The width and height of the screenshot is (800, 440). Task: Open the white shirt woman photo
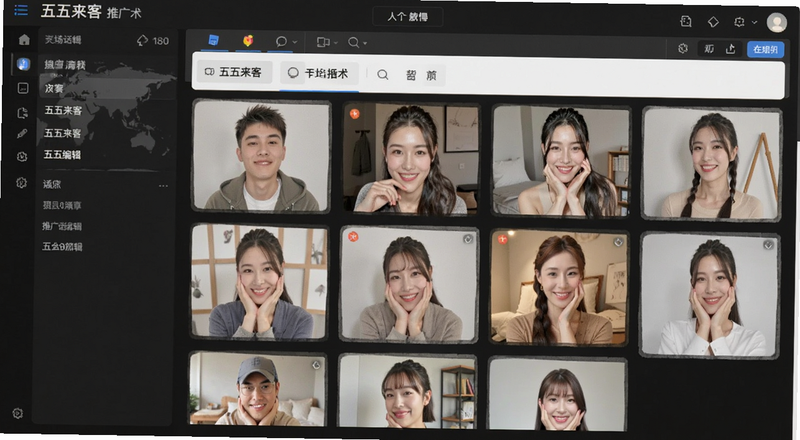[x=710, y=295]
